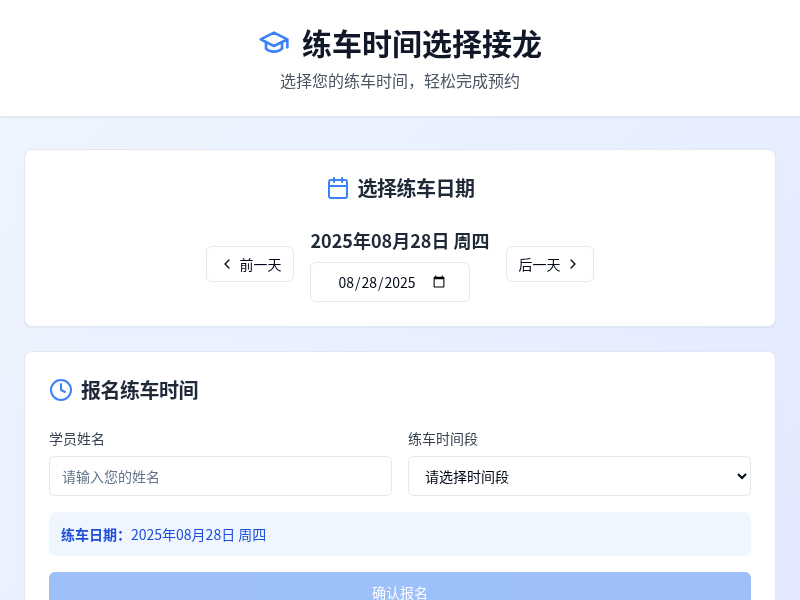This screenshot has height=600, width=800.
Task: Click the heading date 2025年08月28日 周四
Action: (400, 241)
